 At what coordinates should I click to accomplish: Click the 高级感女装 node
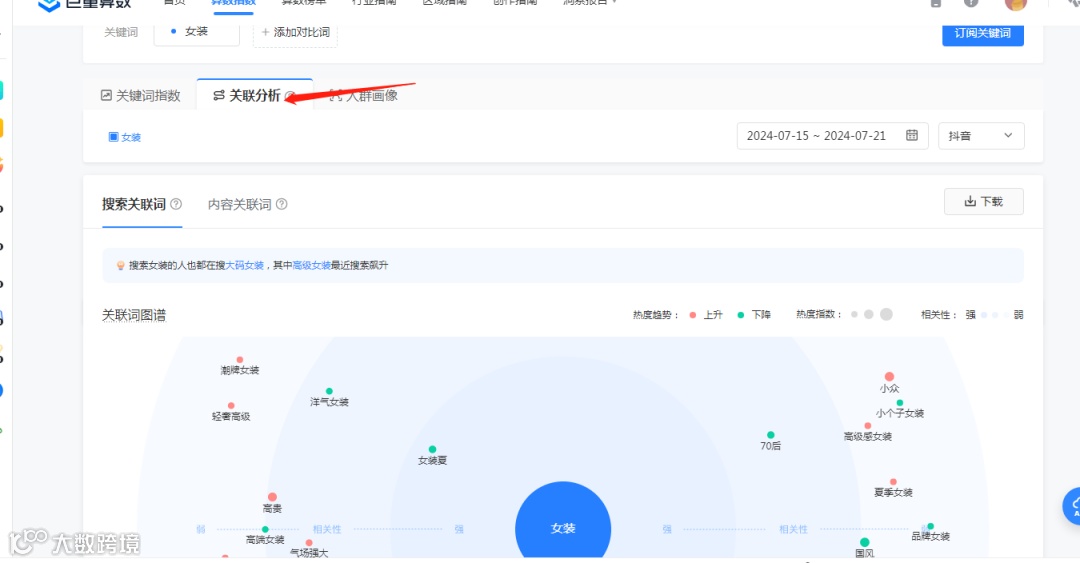point(868,426)
